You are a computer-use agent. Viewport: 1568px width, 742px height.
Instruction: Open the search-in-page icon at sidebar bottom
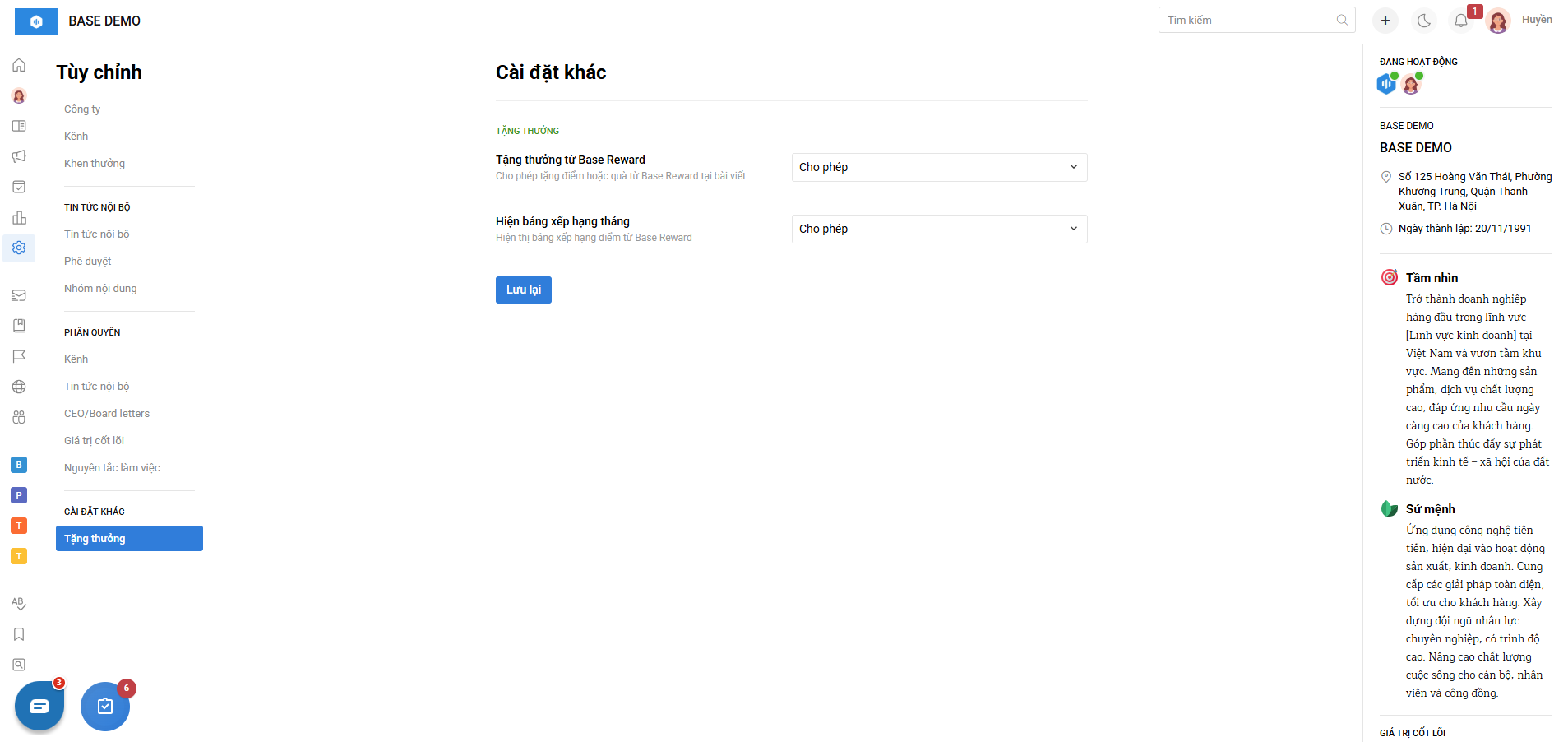(19, 665)
